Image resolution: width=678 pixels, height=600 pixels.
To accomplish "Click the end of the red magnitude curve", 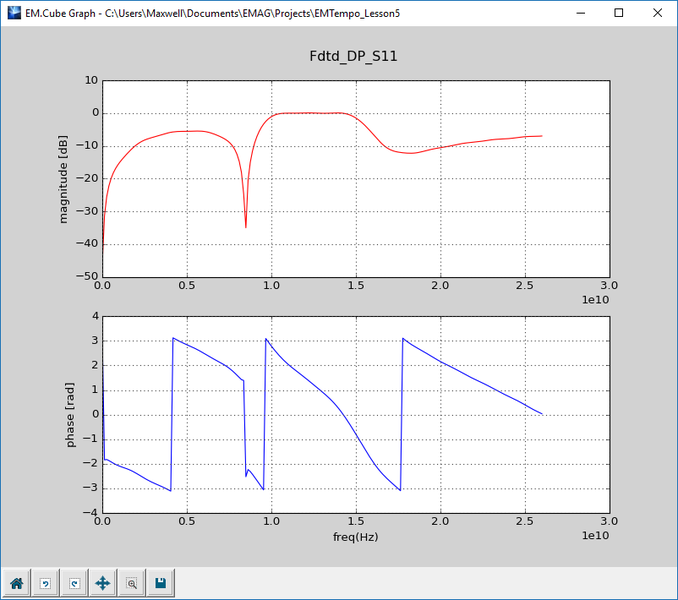I will 541,136.
